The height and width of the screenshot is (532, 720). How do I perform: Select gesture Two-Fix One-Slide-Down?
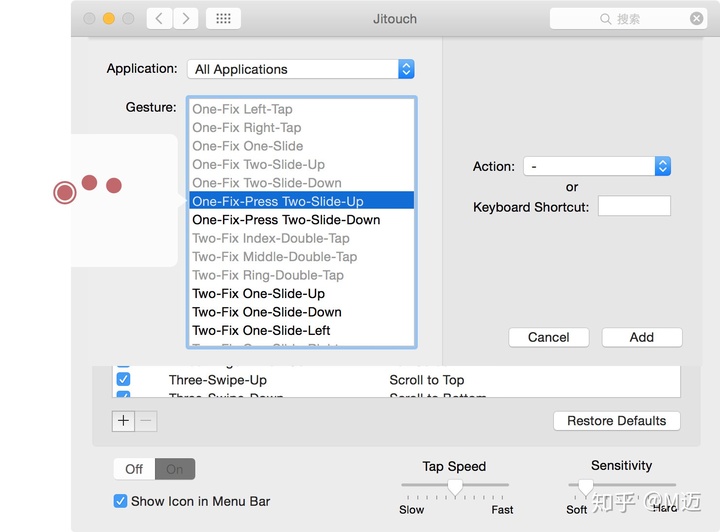[x=301, y=312]
